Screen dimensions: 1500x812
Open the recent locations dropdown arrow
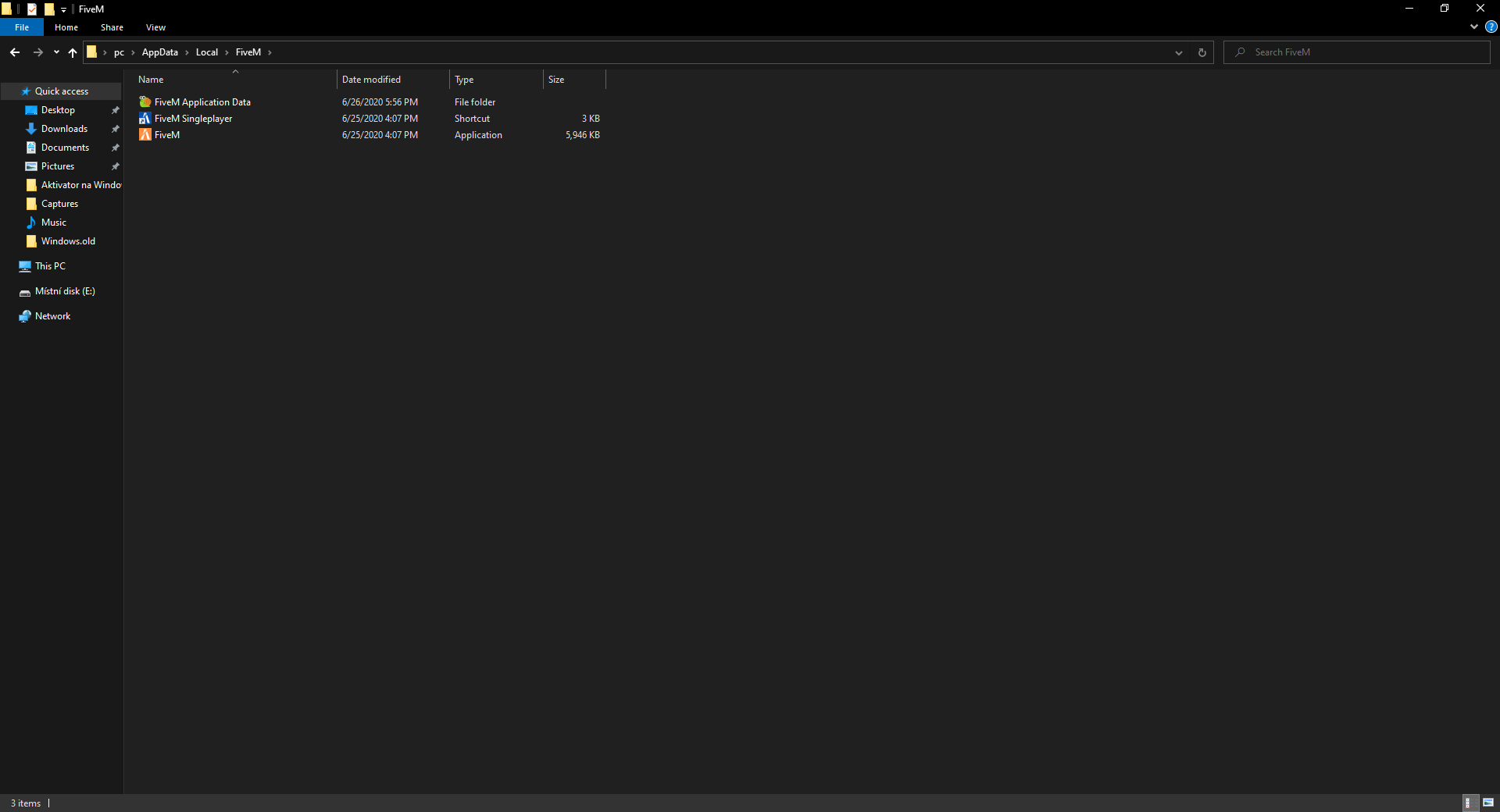(56, 52)
